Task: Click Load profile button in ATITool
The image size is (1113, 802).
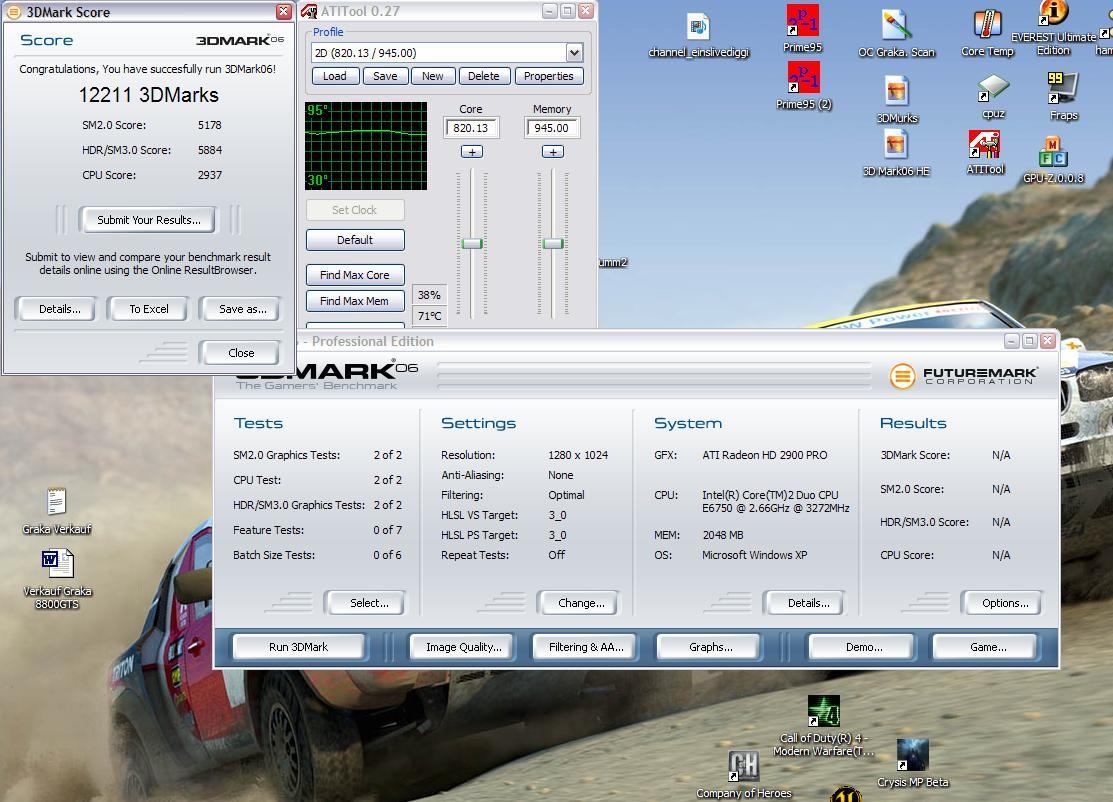Action: coord(335,76)
